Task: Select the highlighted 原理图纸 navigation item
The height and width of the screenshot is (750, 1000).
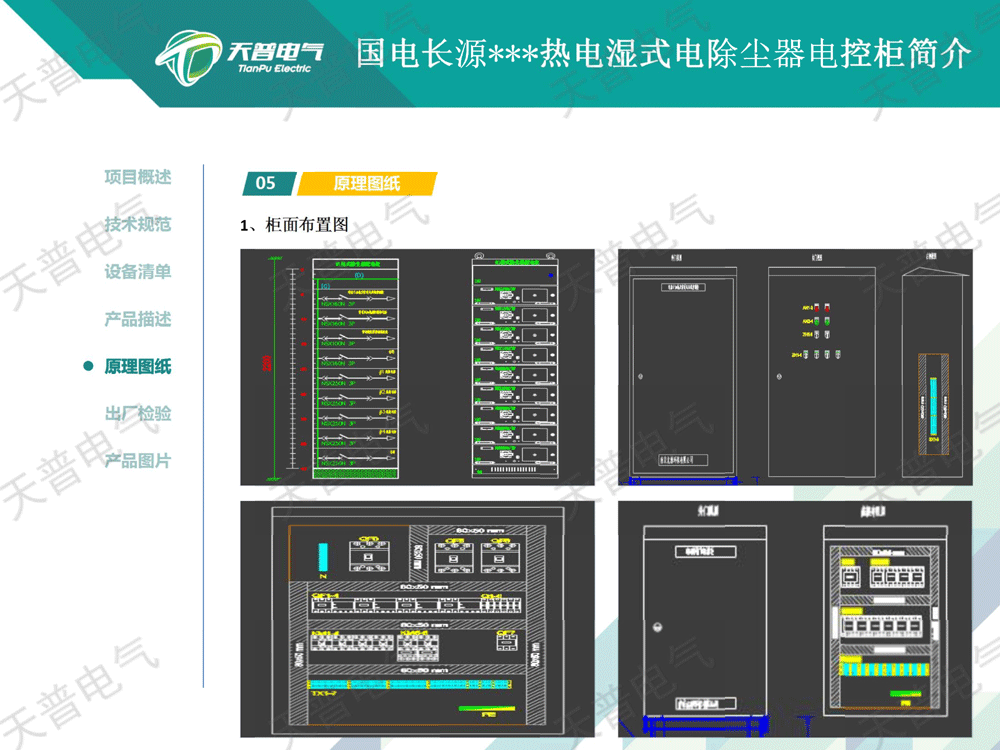Action: click(x=138, y=366)
